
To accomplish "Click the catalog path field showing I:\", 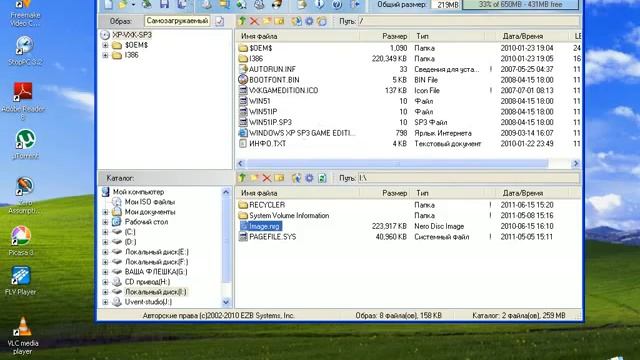I will coord(469,178).
